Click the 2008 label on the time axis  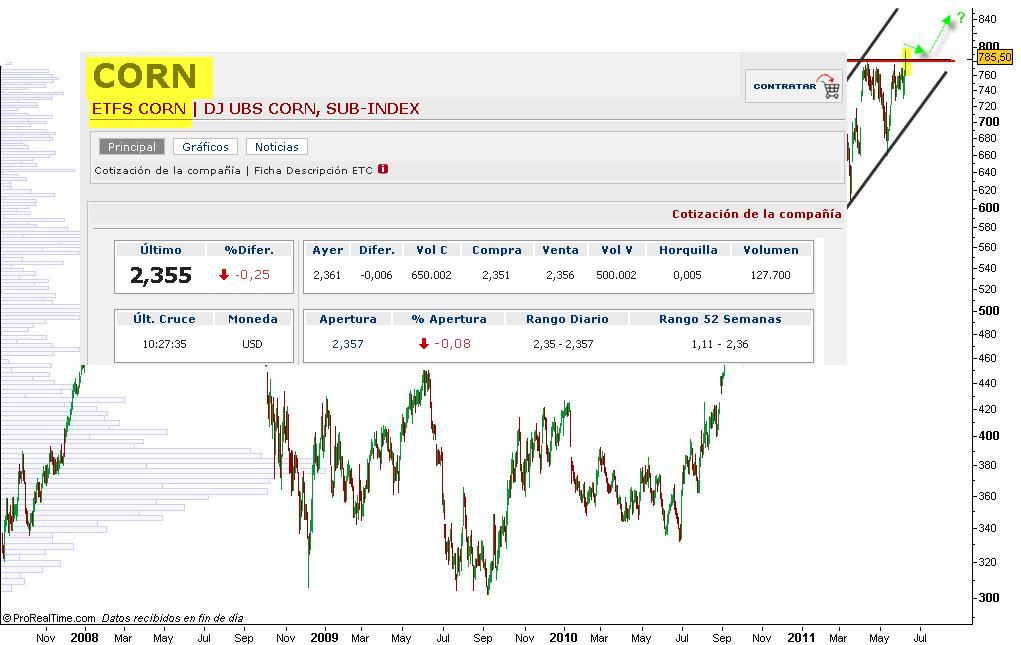(84, 637)
